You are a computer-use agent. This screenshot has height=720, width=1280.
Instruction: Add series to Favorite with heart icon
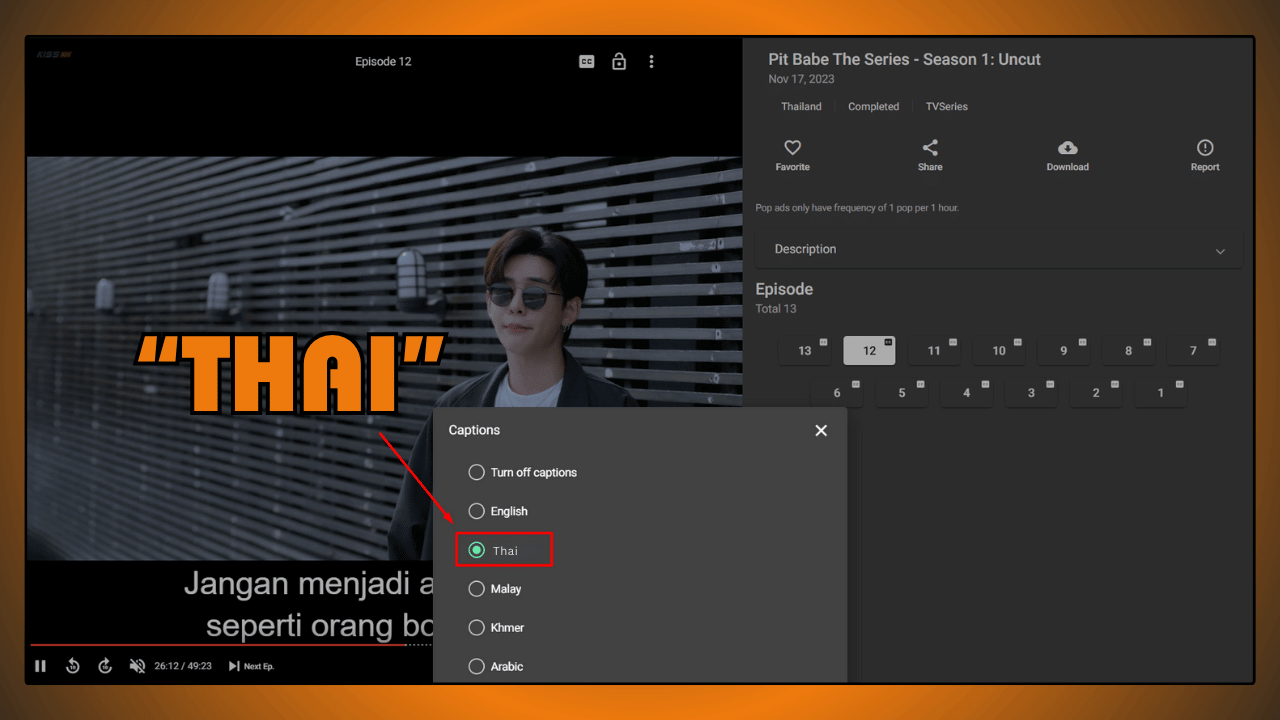pyautogui.click(x=792, y=155)
